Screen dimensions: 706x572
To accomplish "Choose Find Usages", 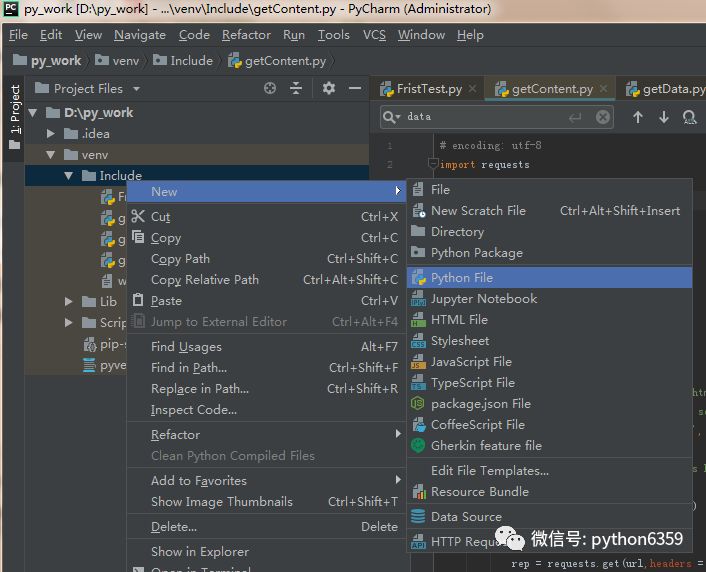I will click(267, 346).
